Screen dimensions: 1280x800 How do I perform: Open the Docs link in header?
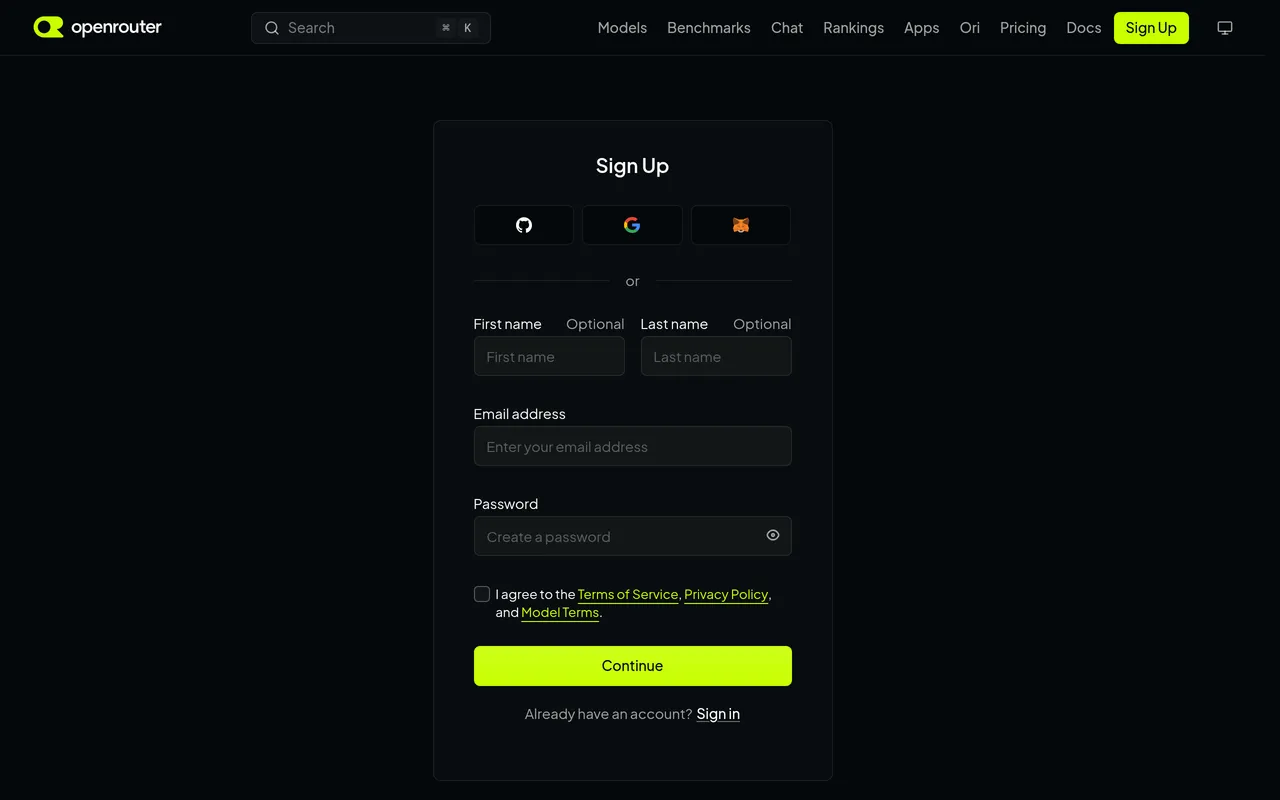pyautogui.click(x=1084, y=28)
